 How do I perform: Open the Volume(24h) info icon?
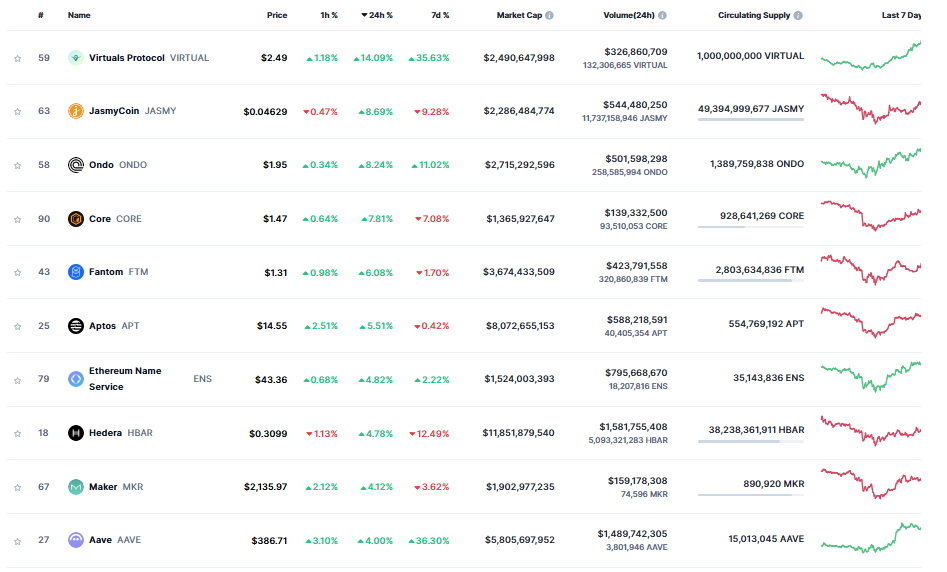pyautogui.click(x=663, y=16)
